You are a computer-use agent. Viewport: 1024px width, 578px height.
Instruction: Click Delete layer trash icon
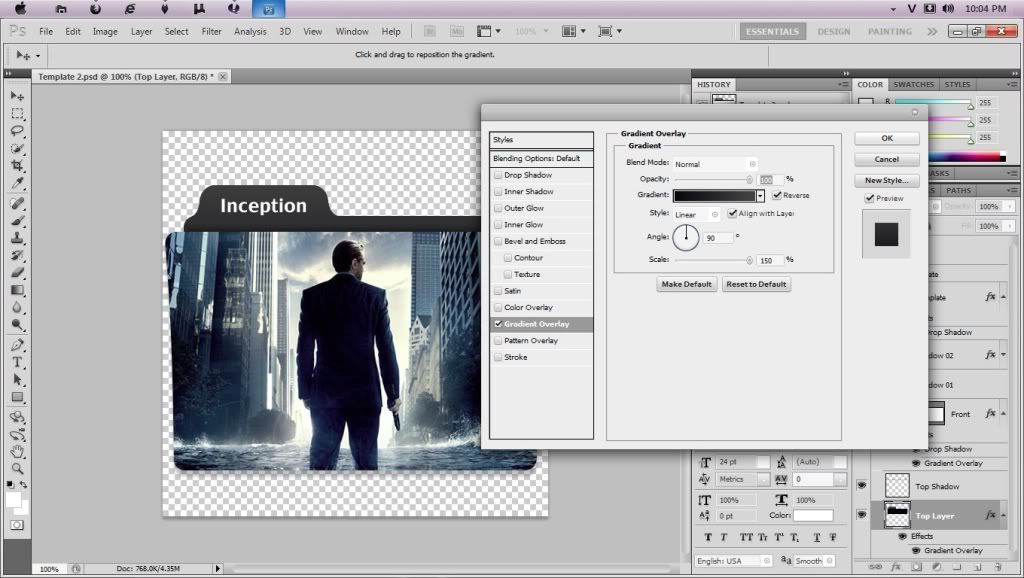tap(998, 567)
